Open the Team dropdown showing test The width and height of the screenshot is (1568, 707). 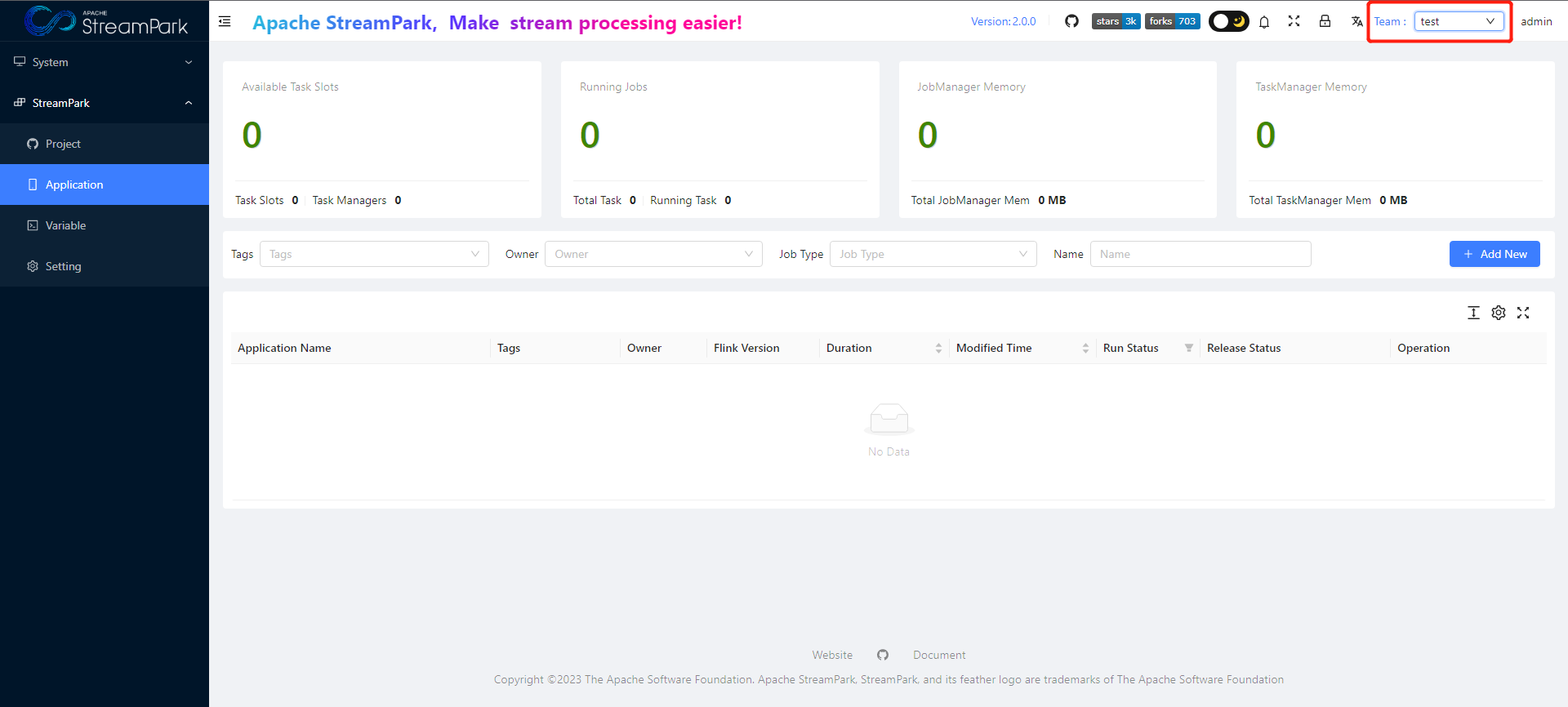[1459, 21]
